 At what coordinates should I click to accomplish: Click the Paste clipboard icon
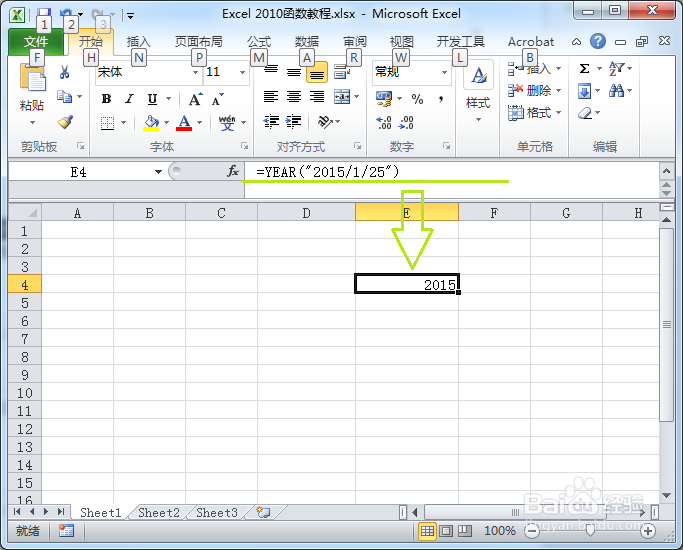[x=32, y=78]
